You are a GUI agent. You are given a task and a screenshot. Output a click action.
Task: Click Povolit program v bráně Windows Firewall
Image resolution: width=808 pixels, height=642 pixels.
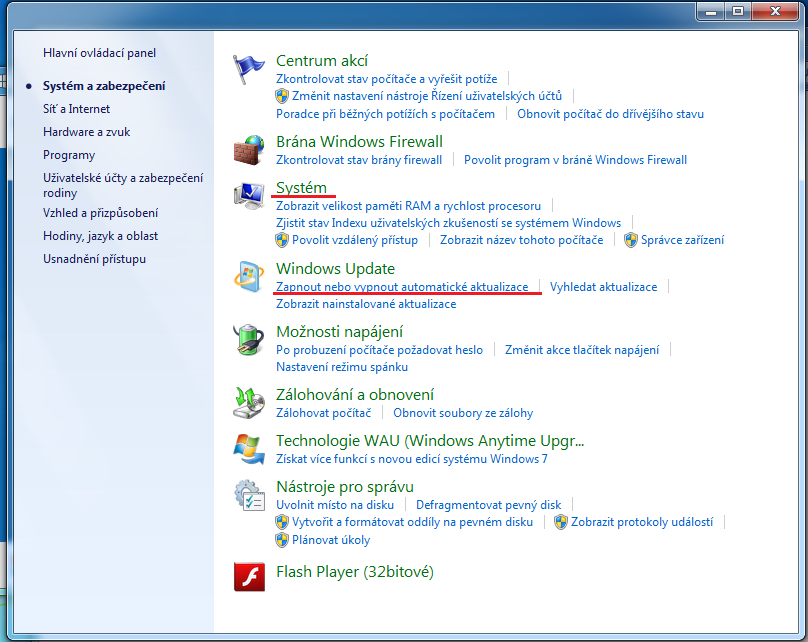point(576,160)
